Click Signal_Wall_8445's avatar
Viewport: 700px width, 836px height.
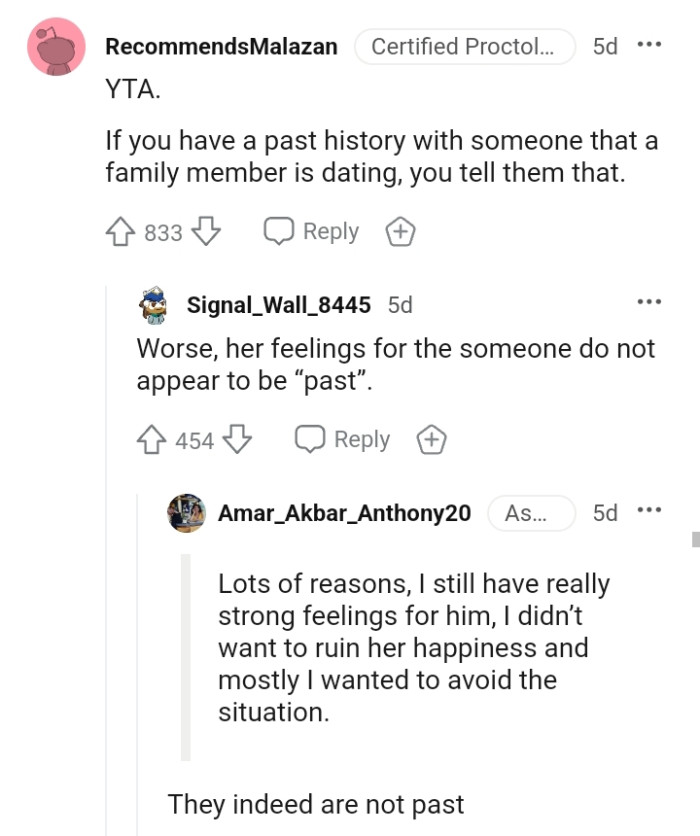[x=154, y=305]
